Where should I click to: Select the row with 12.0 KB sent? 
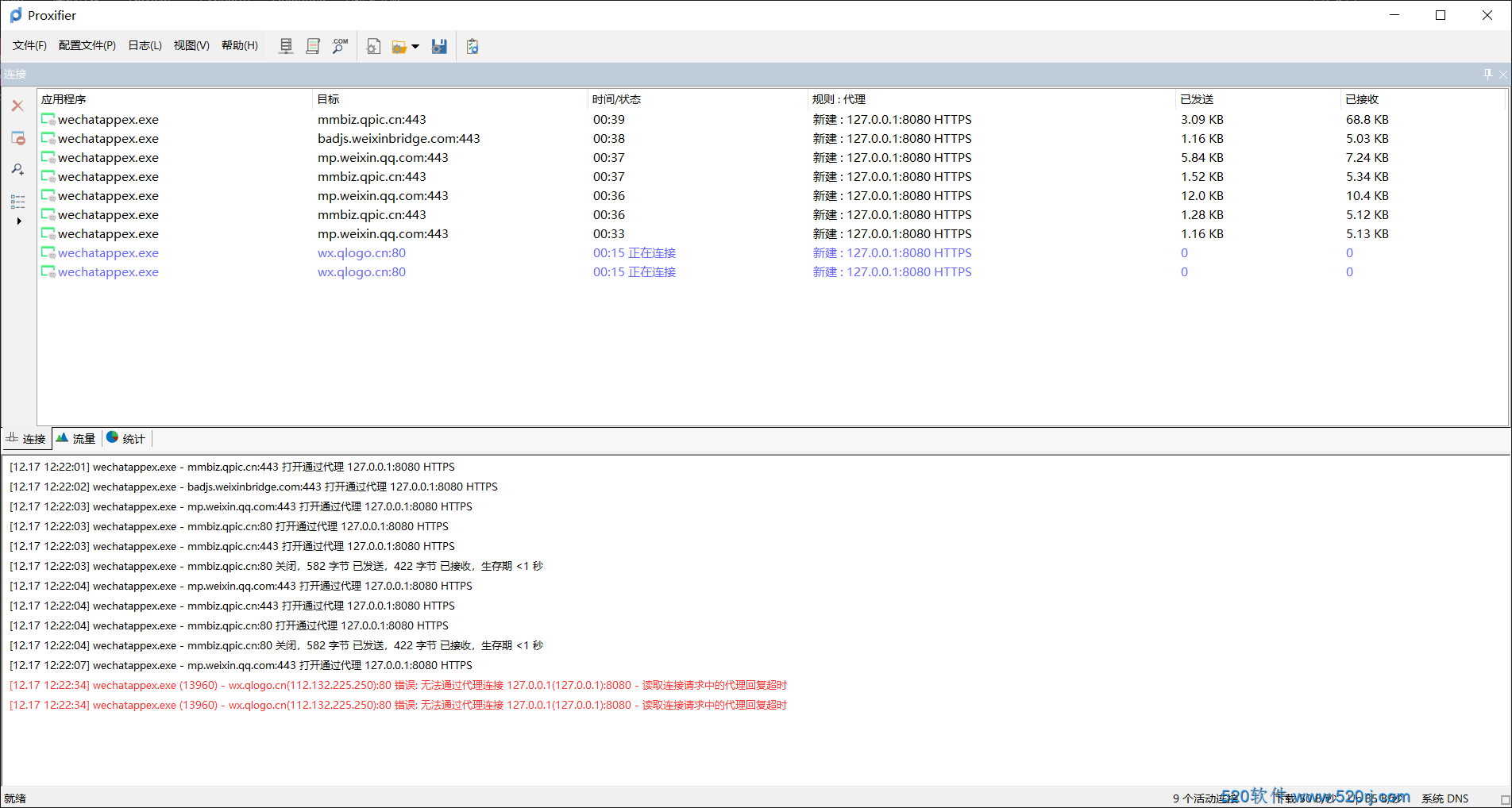771,196
